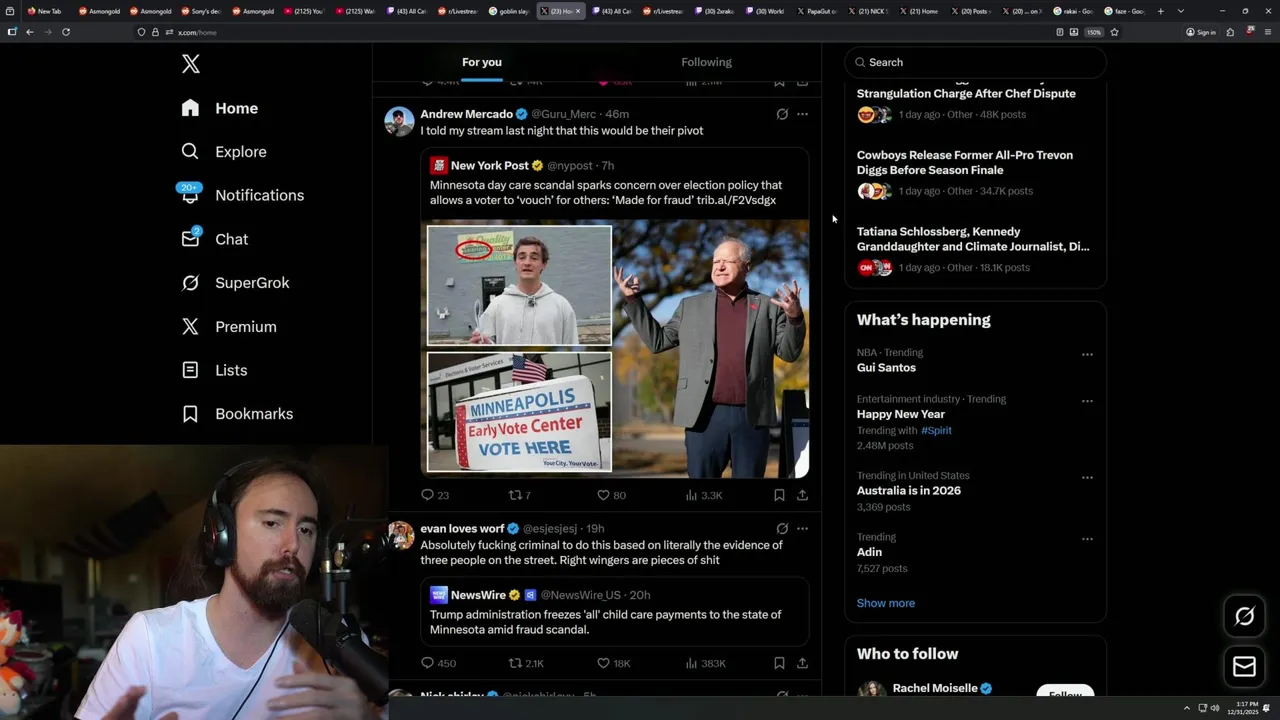Reply to Andrew Mercado's post
Image resolution: width=1280 pixels, height=720 pixels.
(435, 495)
